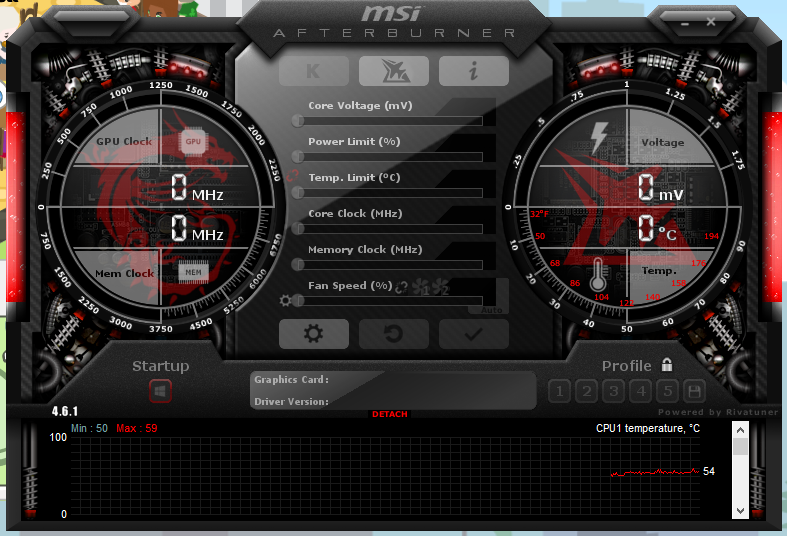Click the Memory Clock slider handle
Viewport: 787px width, 536px height.
(x=298, y=264)
